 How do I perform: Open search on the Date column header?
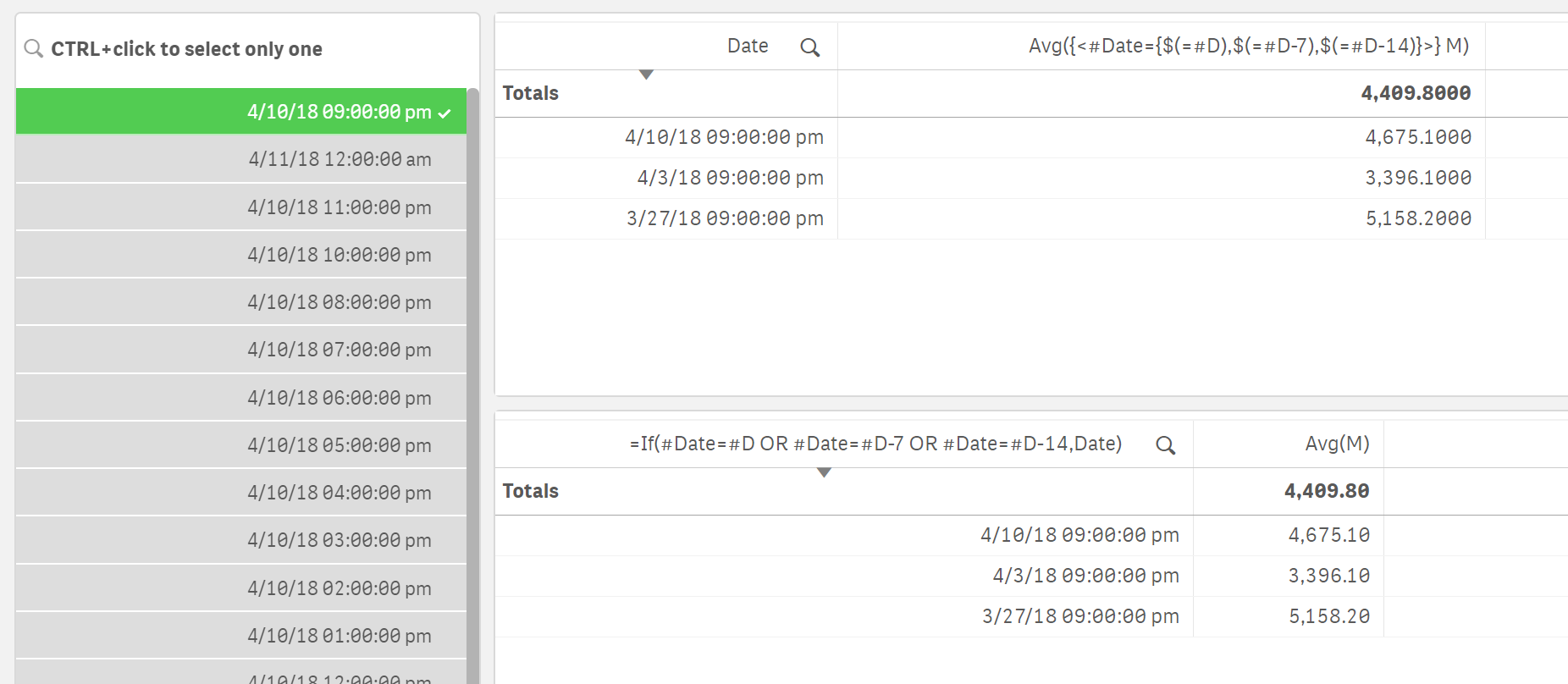point(810,47)
